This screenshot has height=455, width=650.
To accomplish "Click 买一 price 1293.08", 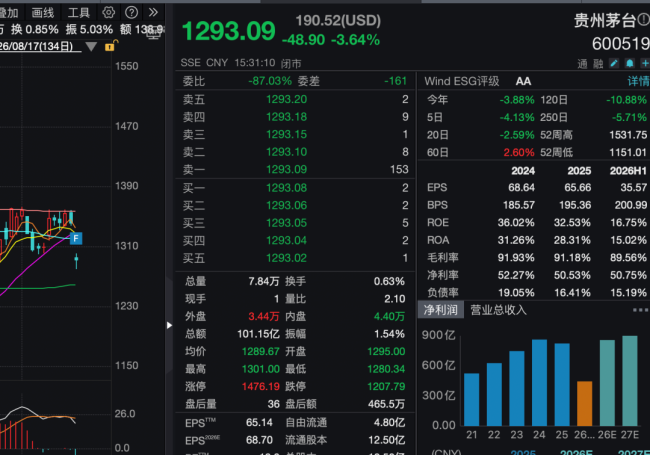I will click(286, 188).
